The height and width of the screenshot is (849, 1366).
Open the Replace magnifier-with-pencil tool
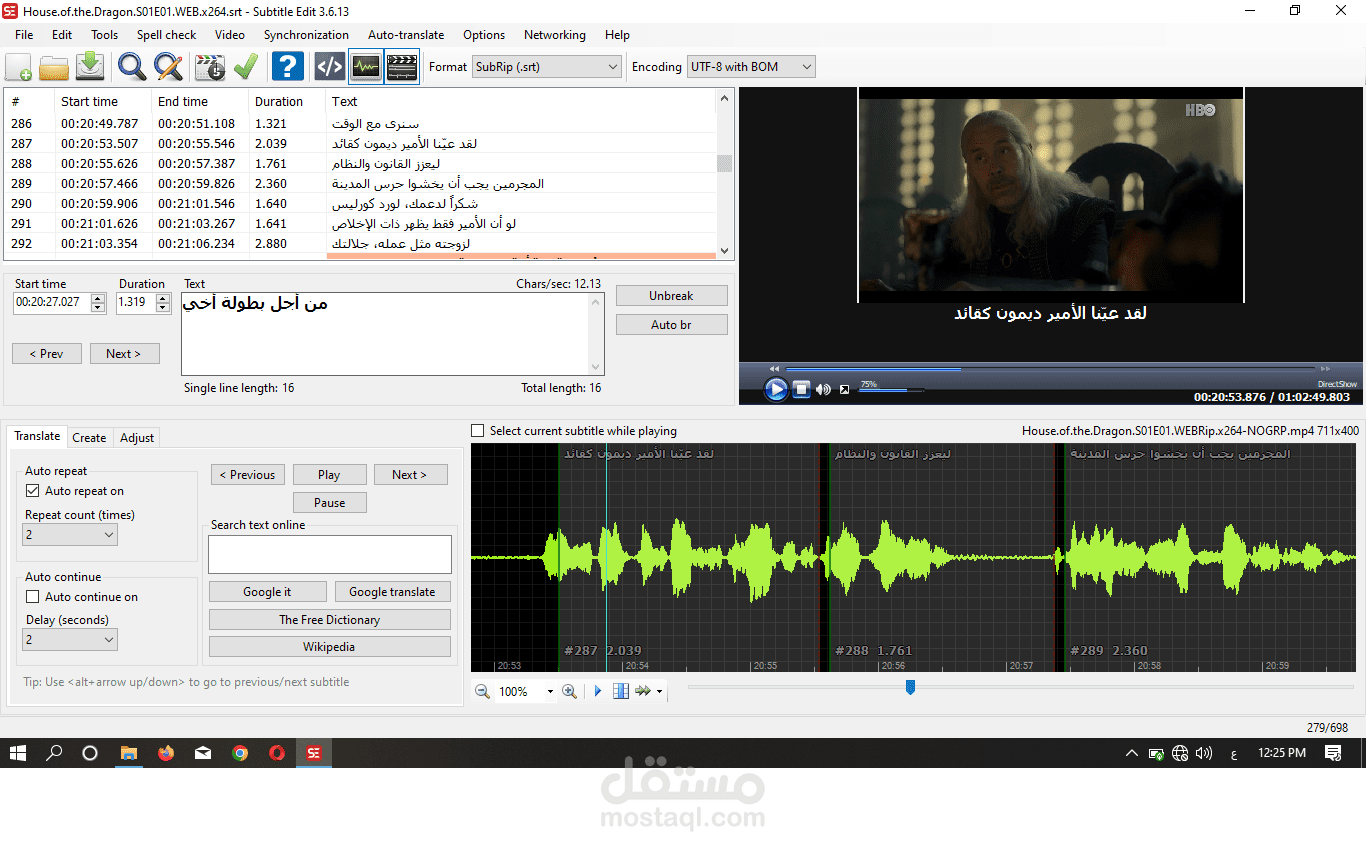pyautogui.click(x=168, y=67)
